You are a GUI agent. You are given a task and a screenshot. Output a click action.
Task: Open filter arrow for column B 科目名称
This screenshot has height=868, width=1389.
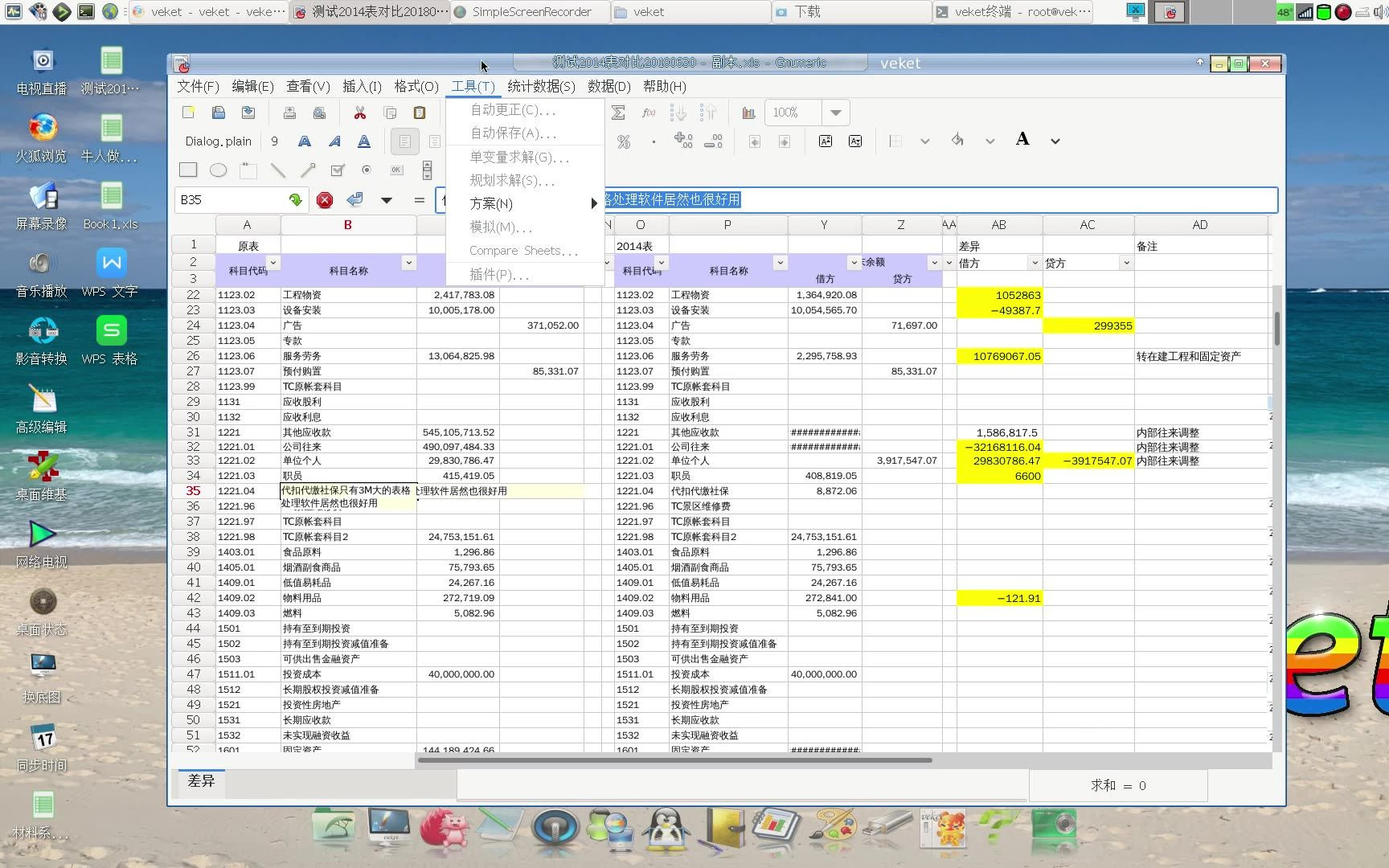[408, 263]
